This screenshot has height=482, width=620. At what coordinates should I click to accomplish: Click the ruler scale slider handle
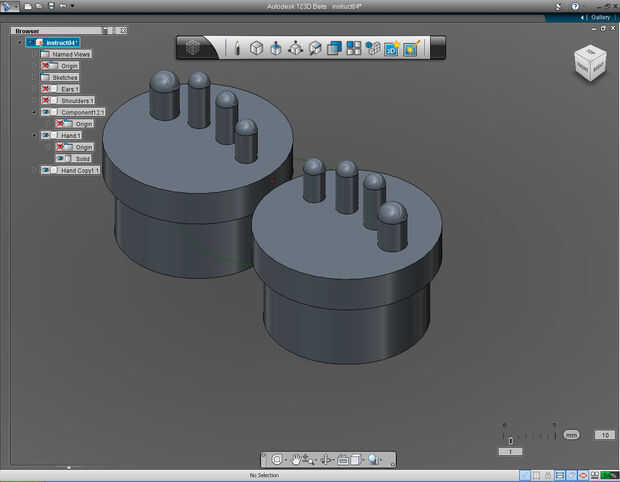(x=510, y=441)
